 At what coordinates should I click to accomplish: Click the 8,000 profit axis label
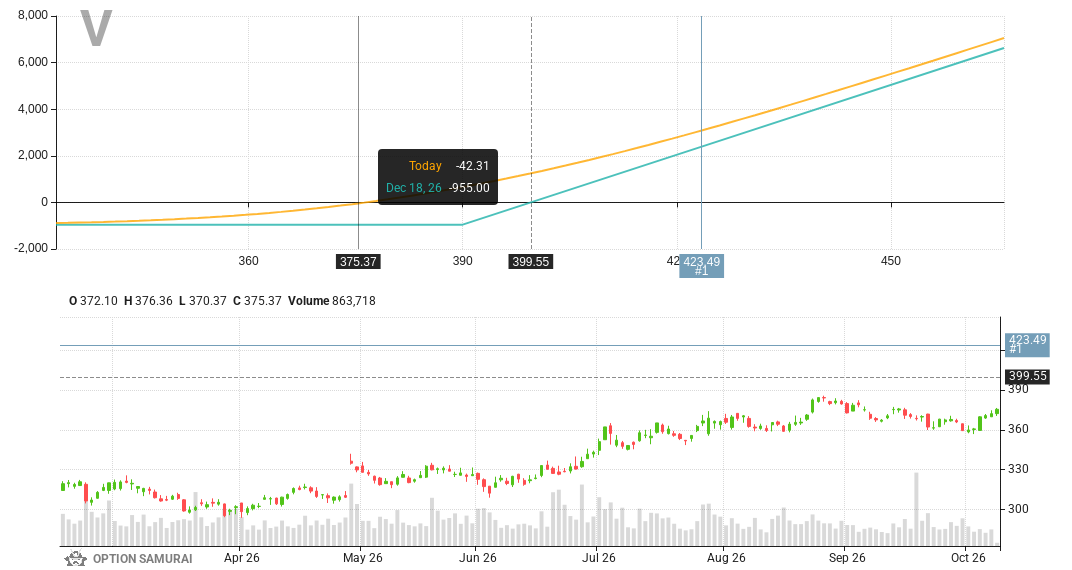tap(32, 15)
